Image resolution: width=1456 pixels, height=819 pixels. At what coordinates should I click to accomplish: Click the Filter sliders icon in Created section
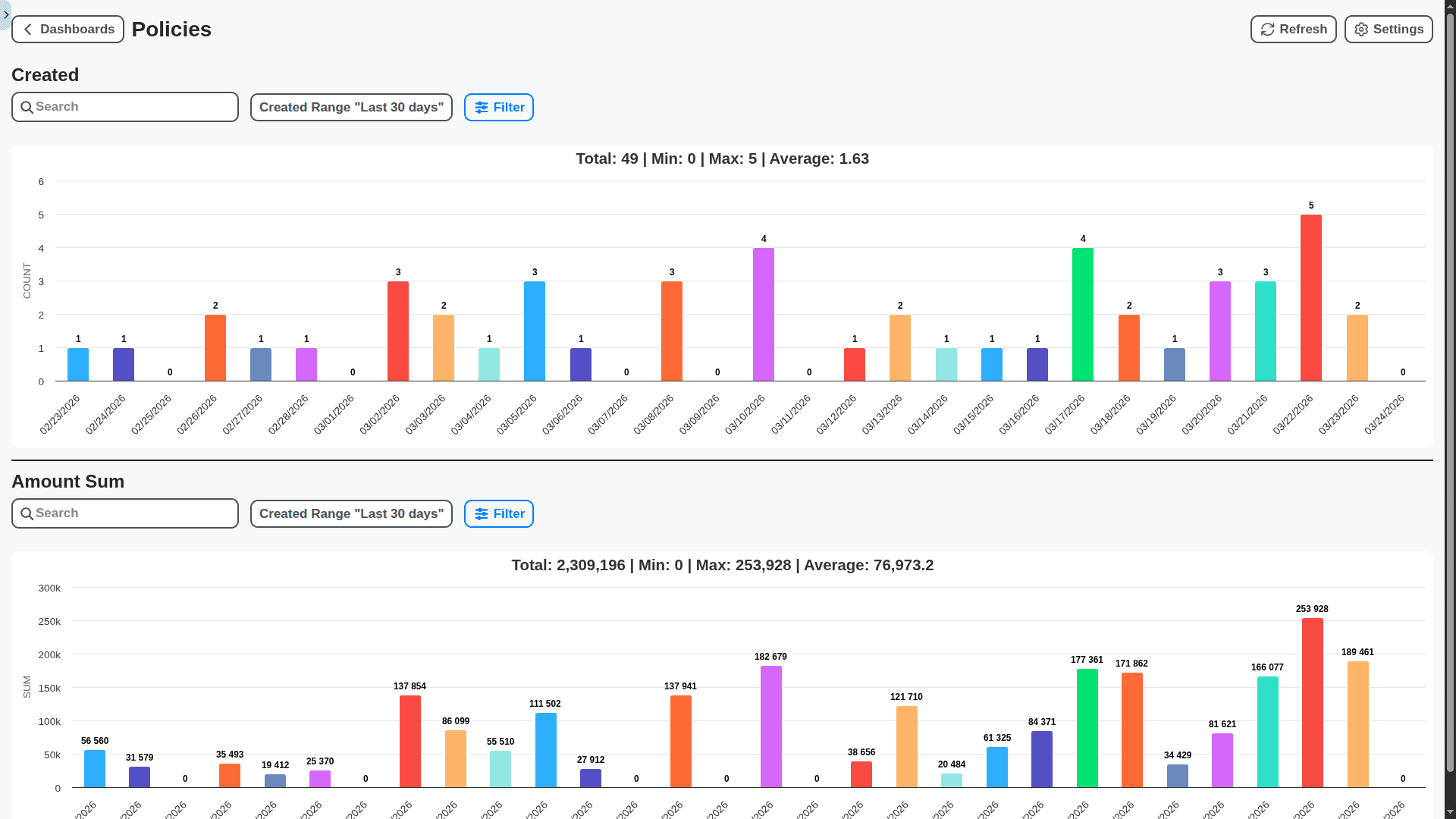(481, 107)
